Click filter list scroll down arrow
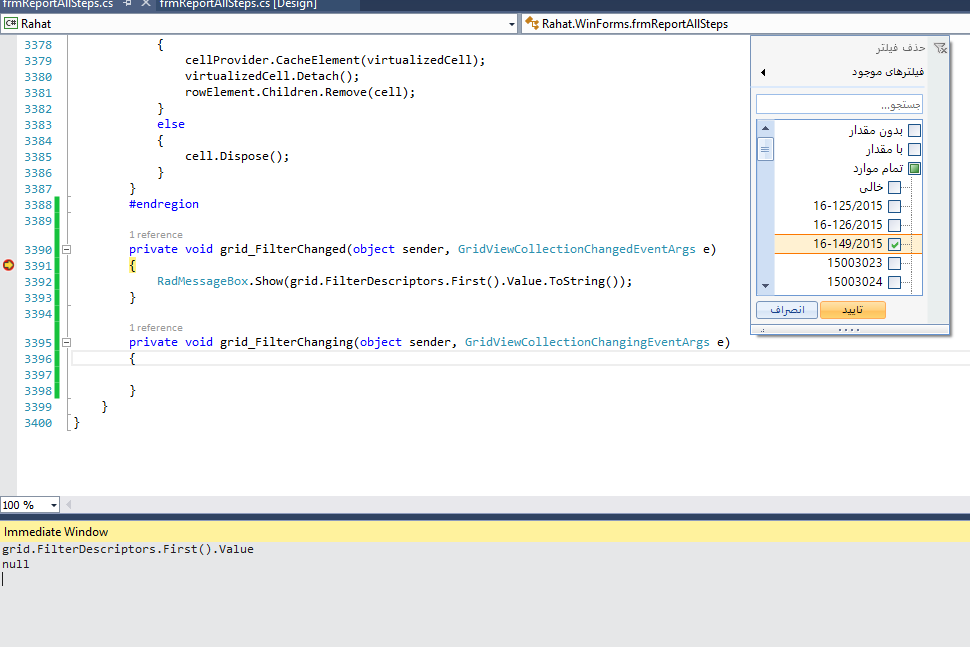The width and height of the screenshot is (970, 647). pos(765,286)
